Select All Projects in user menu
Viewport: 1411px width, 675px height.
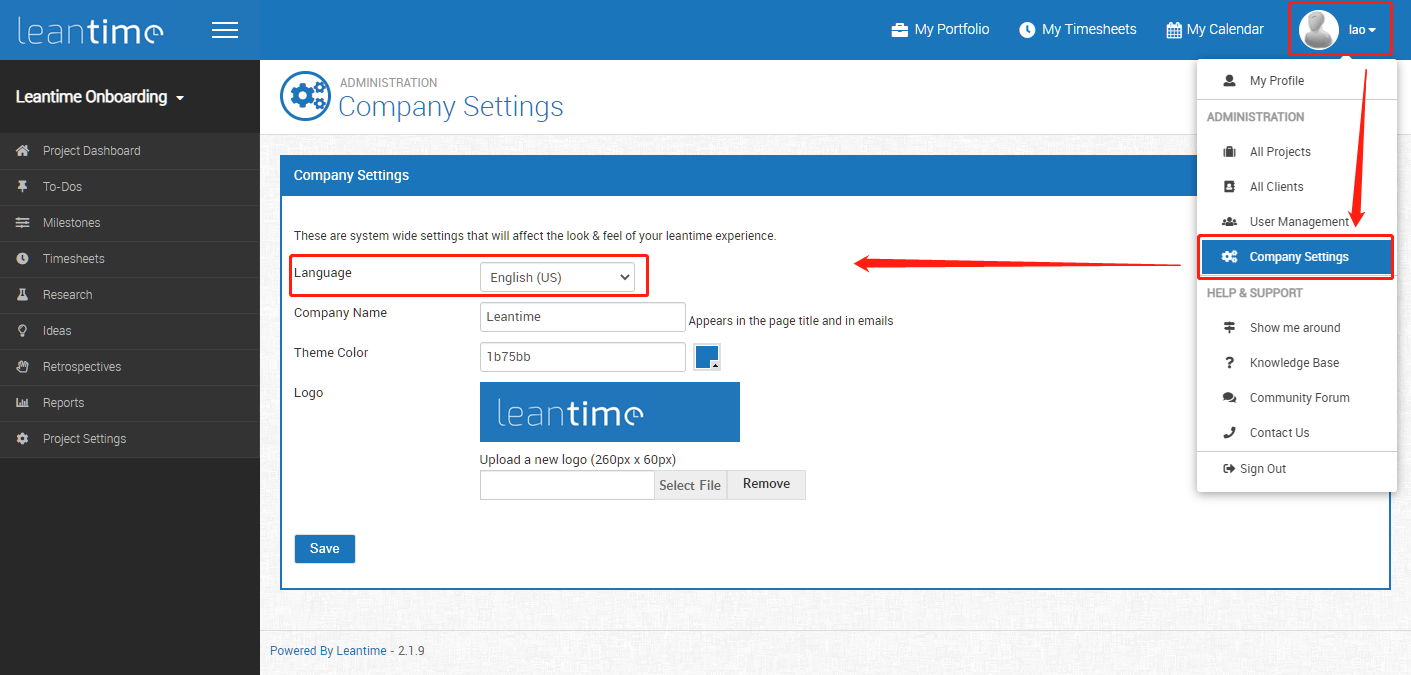[x=1297, y=152]
